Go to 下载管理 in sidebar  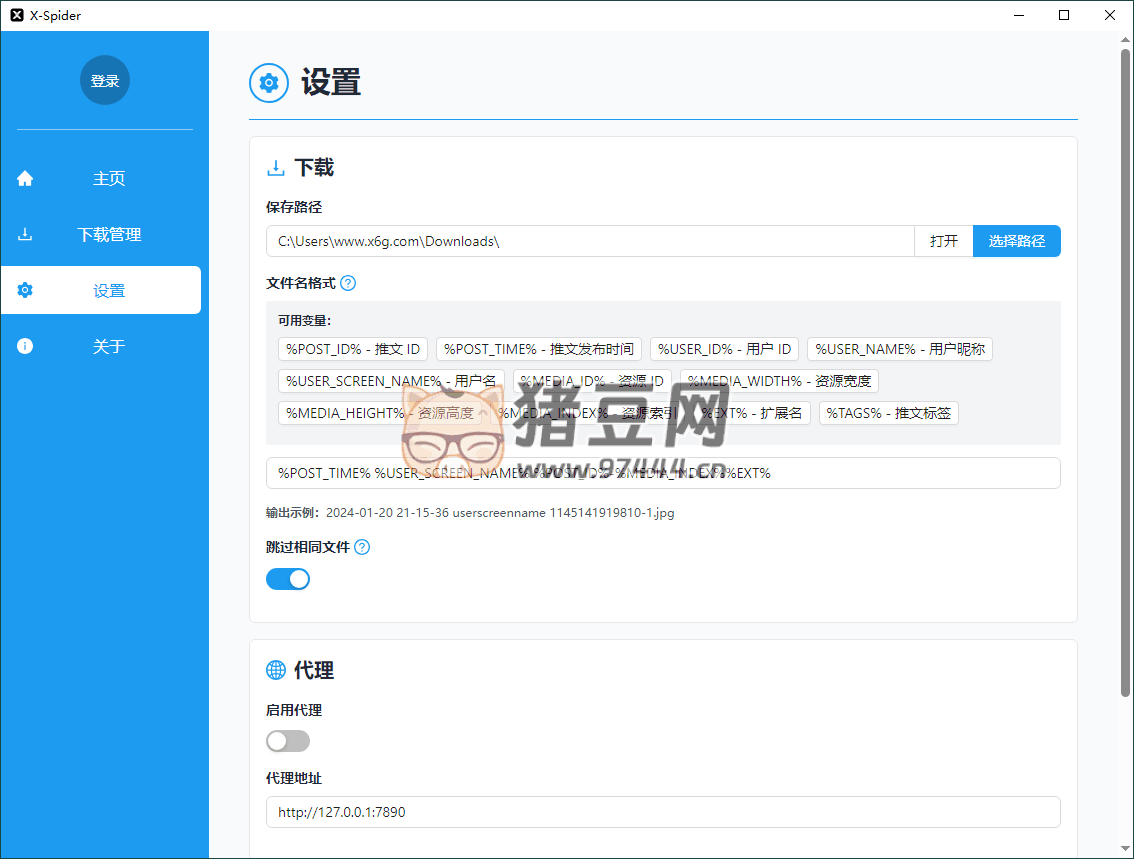click(108, 235)
